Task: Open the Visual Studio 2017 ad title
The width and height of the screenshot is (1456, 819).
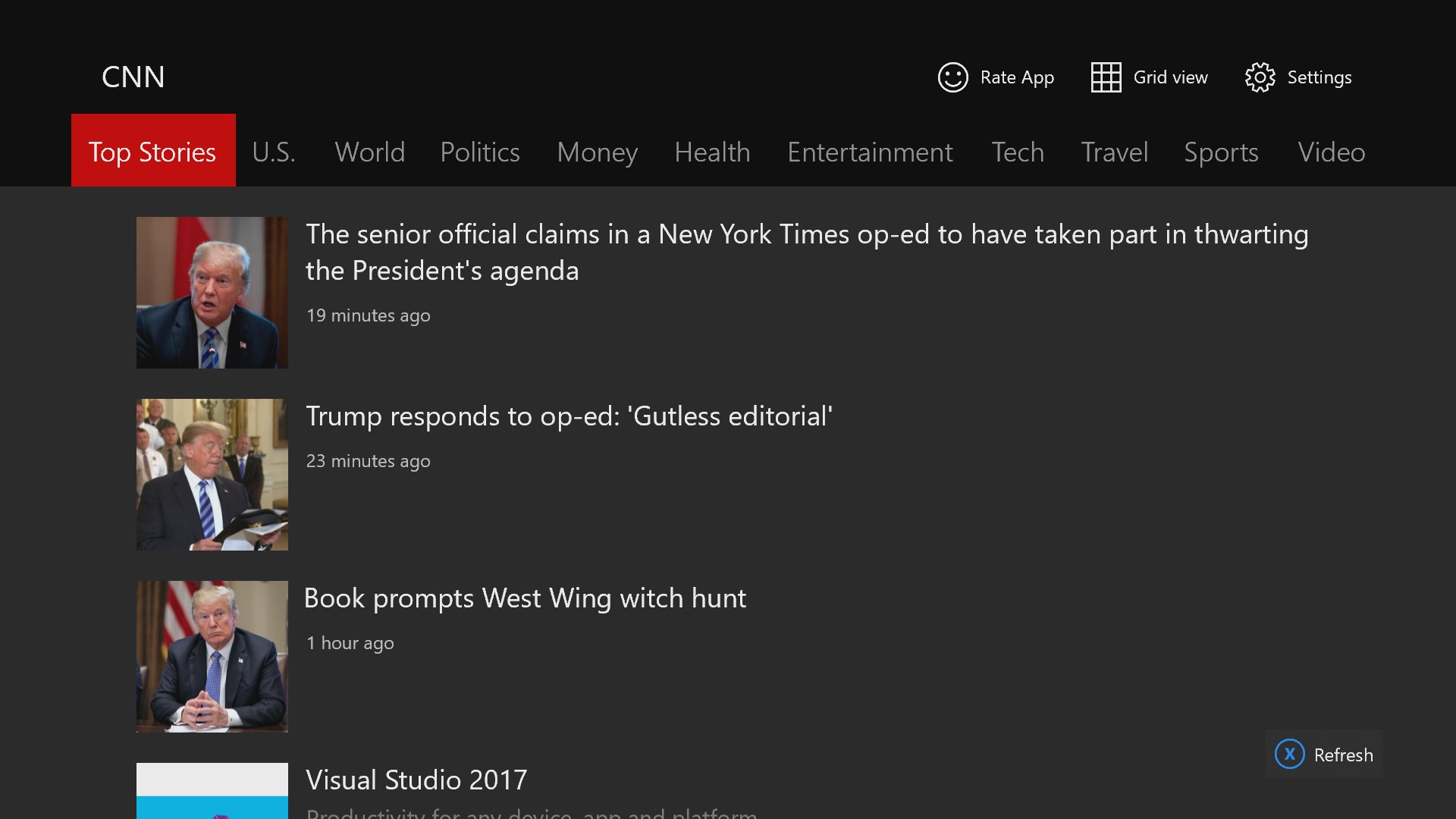Action: pos(416,780)
